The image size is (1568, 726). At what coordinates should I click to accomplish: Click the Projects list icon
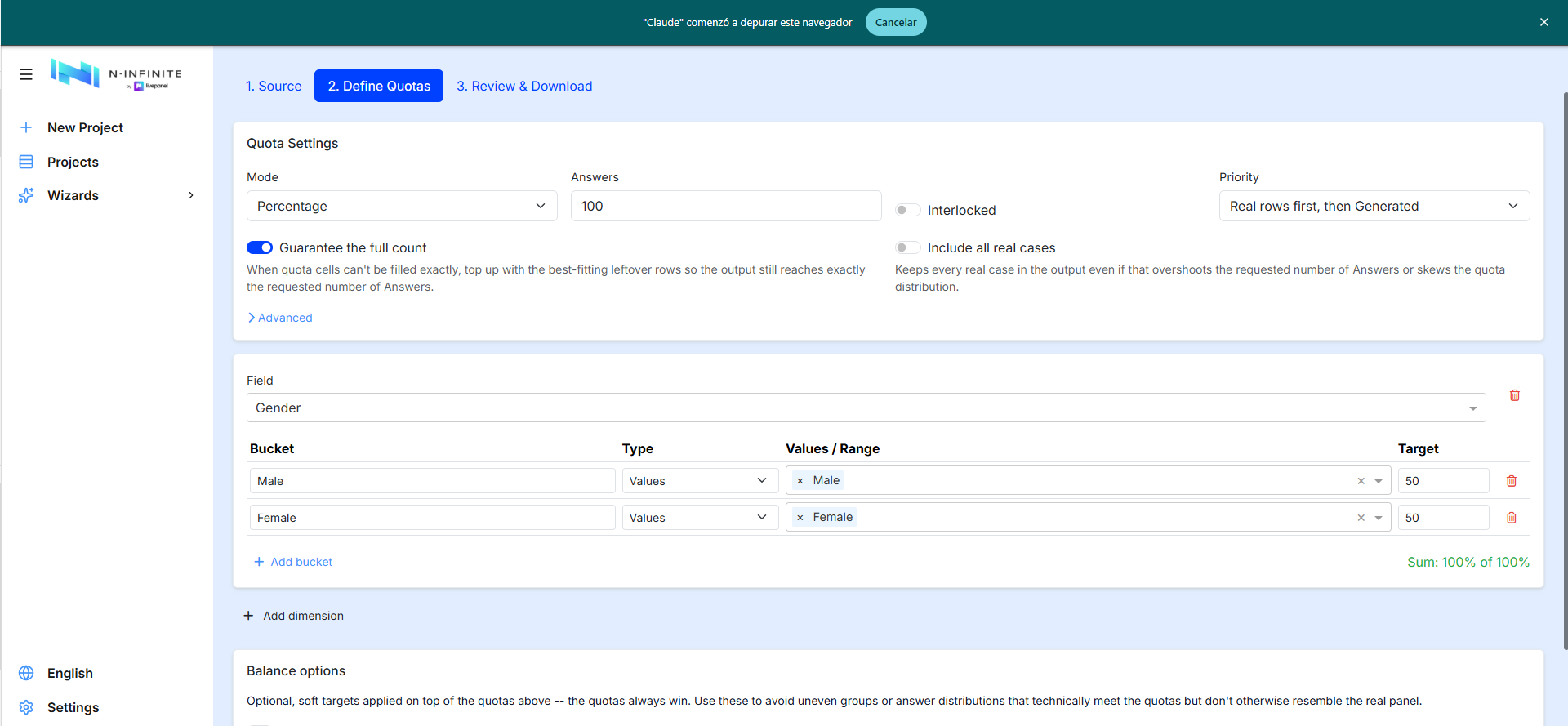point(26,162)
